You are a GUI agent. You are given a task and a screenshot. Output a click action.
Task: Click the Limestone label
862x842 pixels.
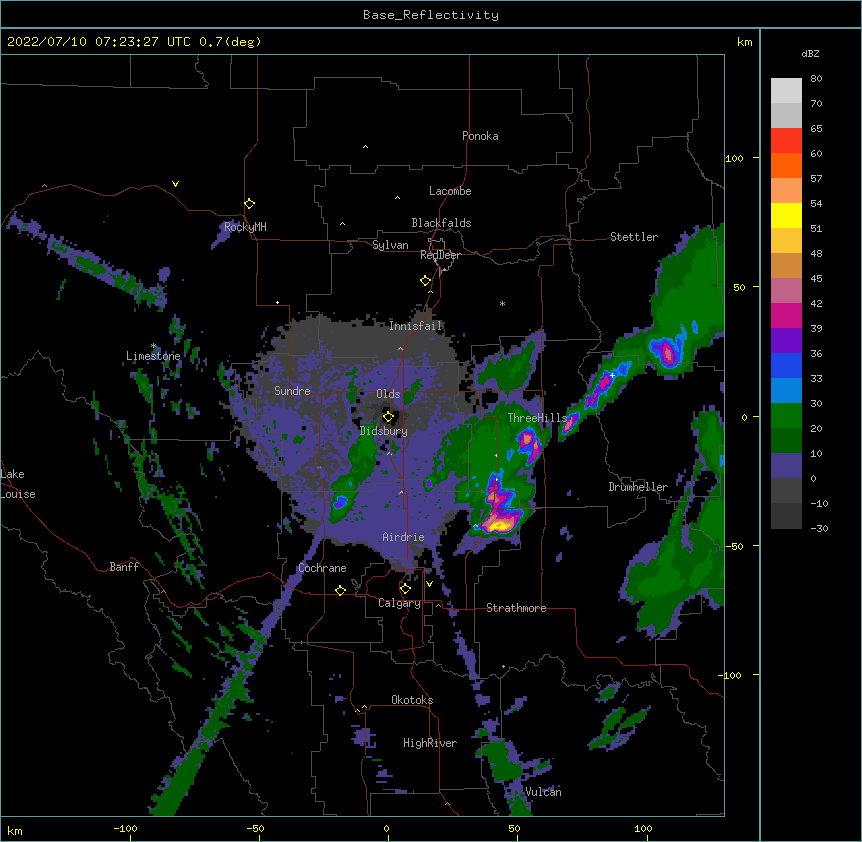click(x=153, y=356)
